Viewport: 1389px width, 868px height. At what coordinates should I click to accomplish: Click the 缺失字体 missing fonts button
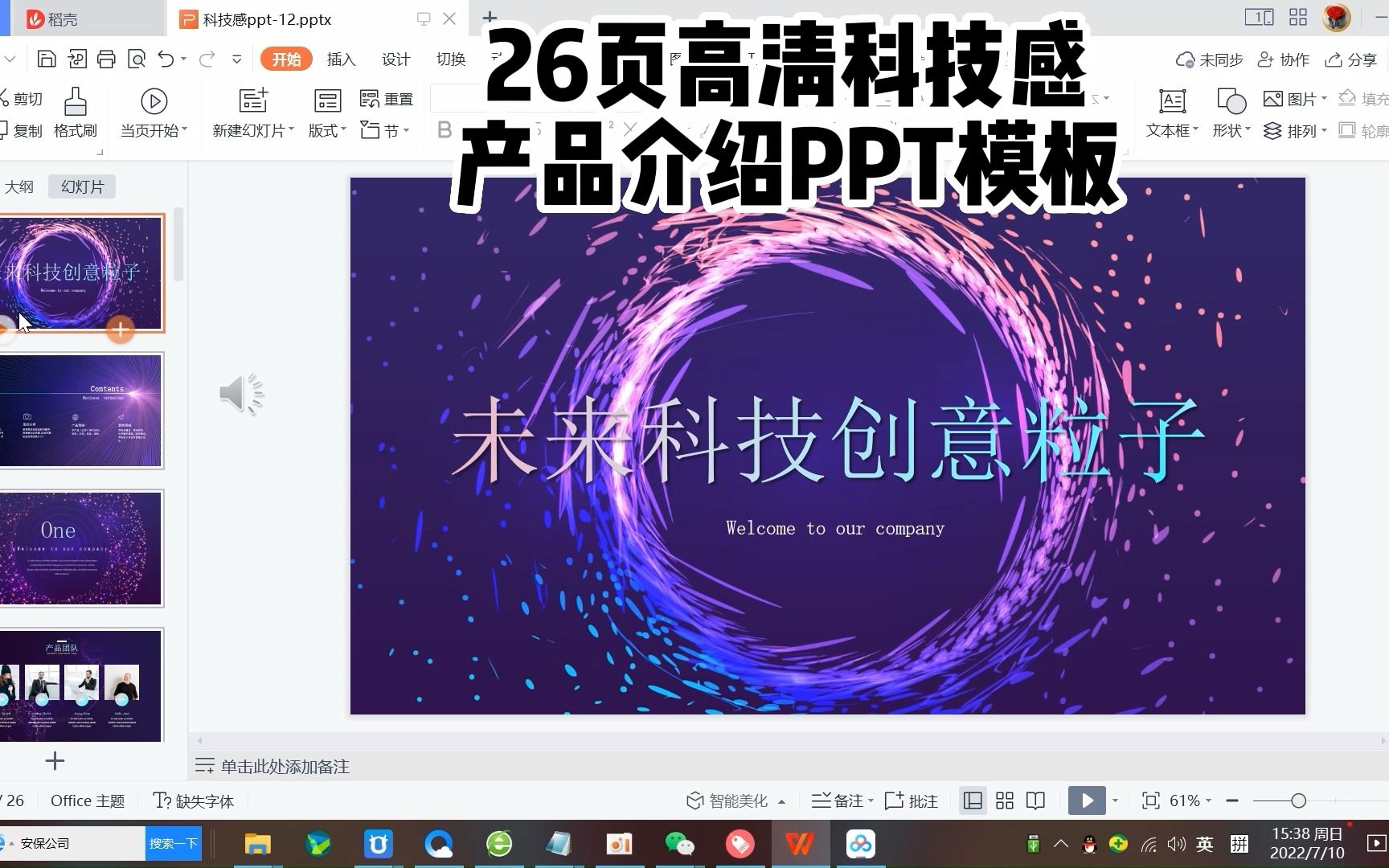pyautogui.click(x=193, y=800)
